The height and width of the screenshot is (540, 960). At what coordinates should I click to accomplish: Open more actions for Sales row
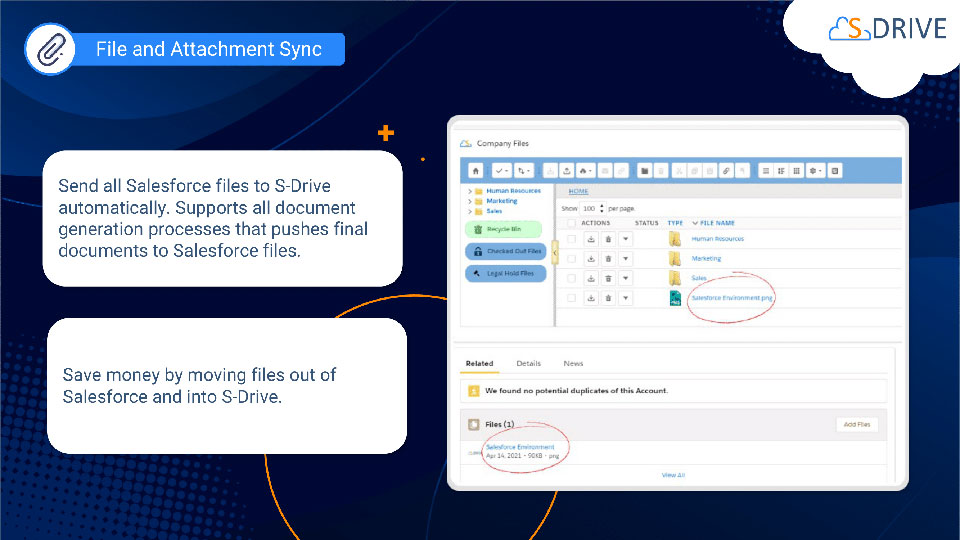coord(625,278)
